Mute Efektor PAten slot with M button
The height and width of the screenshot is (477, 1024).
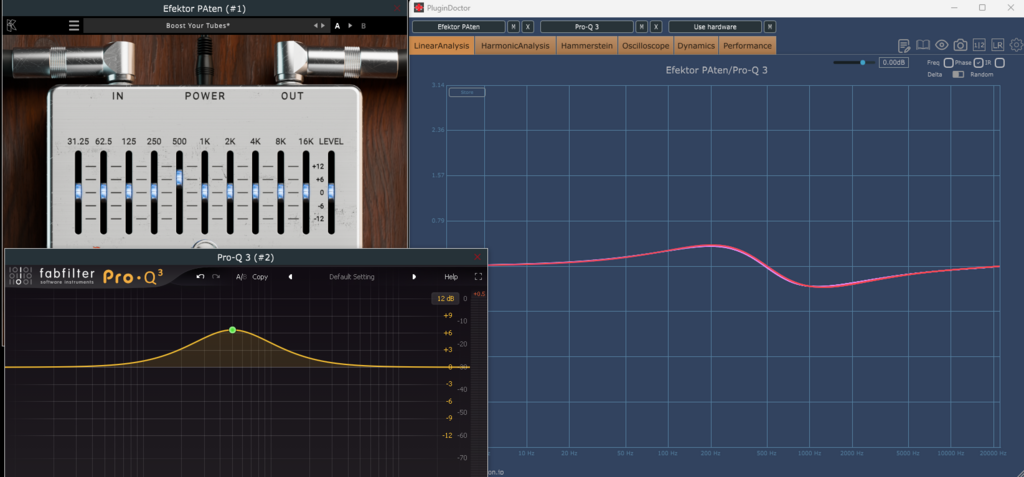pyautogui.click(x=514, y=27)
